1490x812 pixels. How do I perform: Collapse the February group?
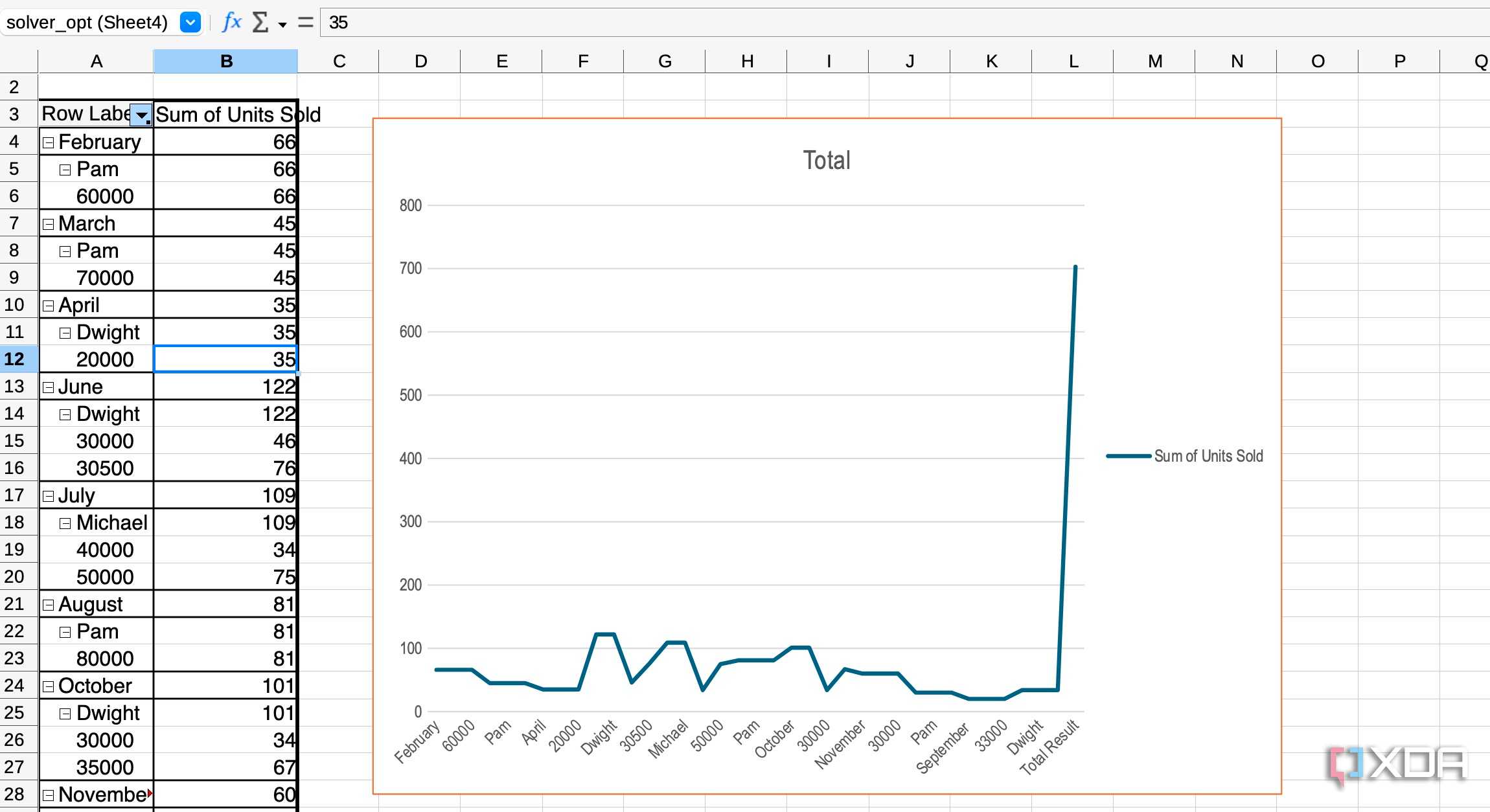click(48, 142)
